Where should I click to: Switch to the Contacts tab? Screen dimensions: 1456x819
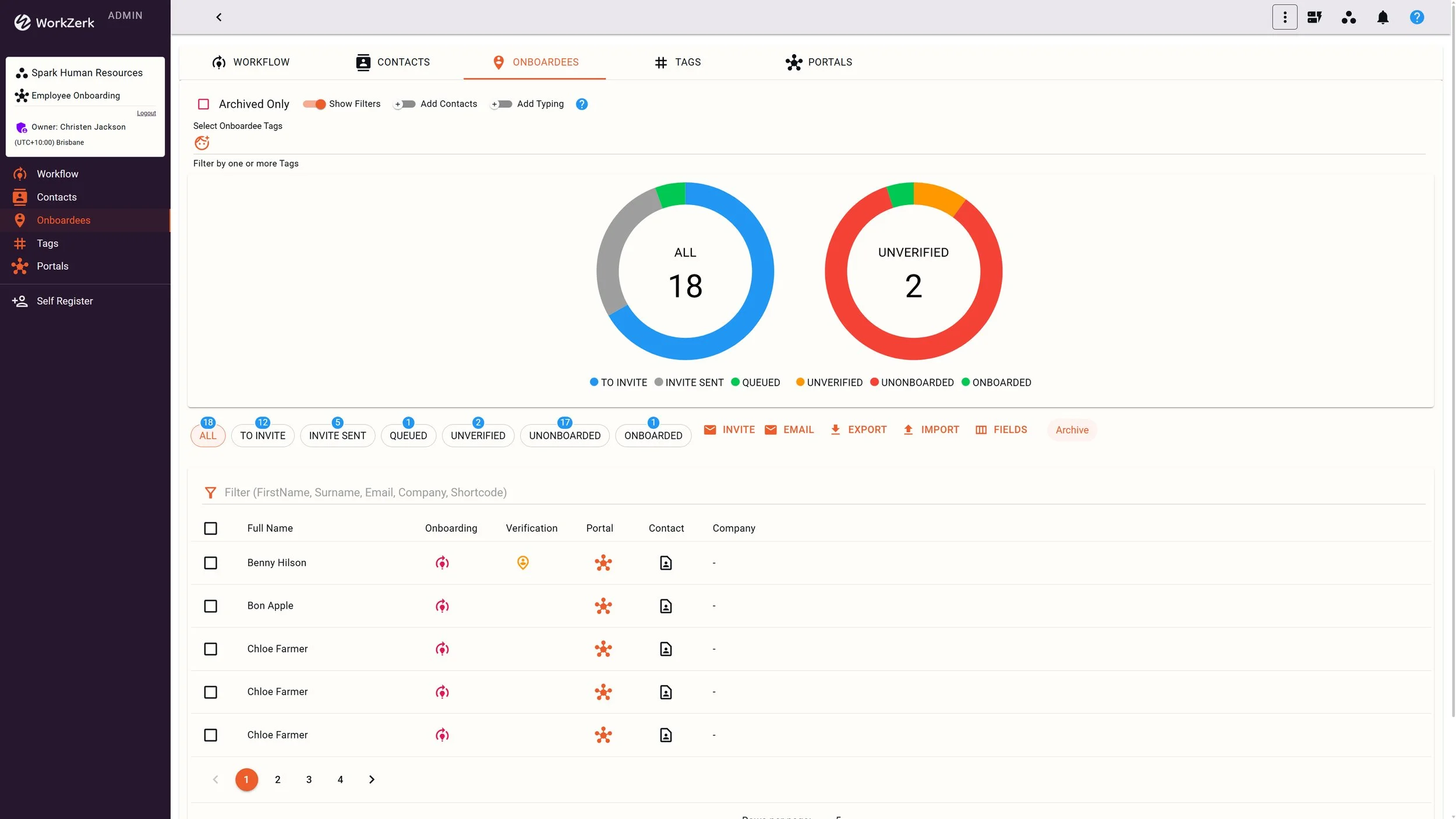(x=393, y=62)
